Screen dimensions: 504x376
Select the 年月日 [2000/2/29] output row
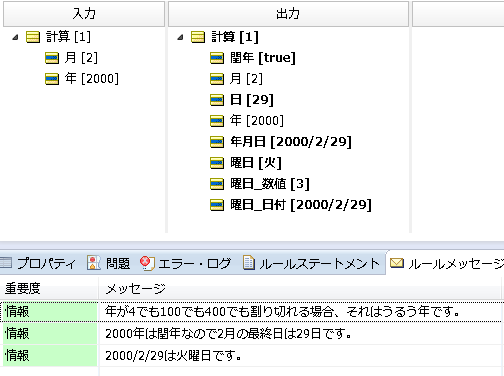[x=291, y=142]
